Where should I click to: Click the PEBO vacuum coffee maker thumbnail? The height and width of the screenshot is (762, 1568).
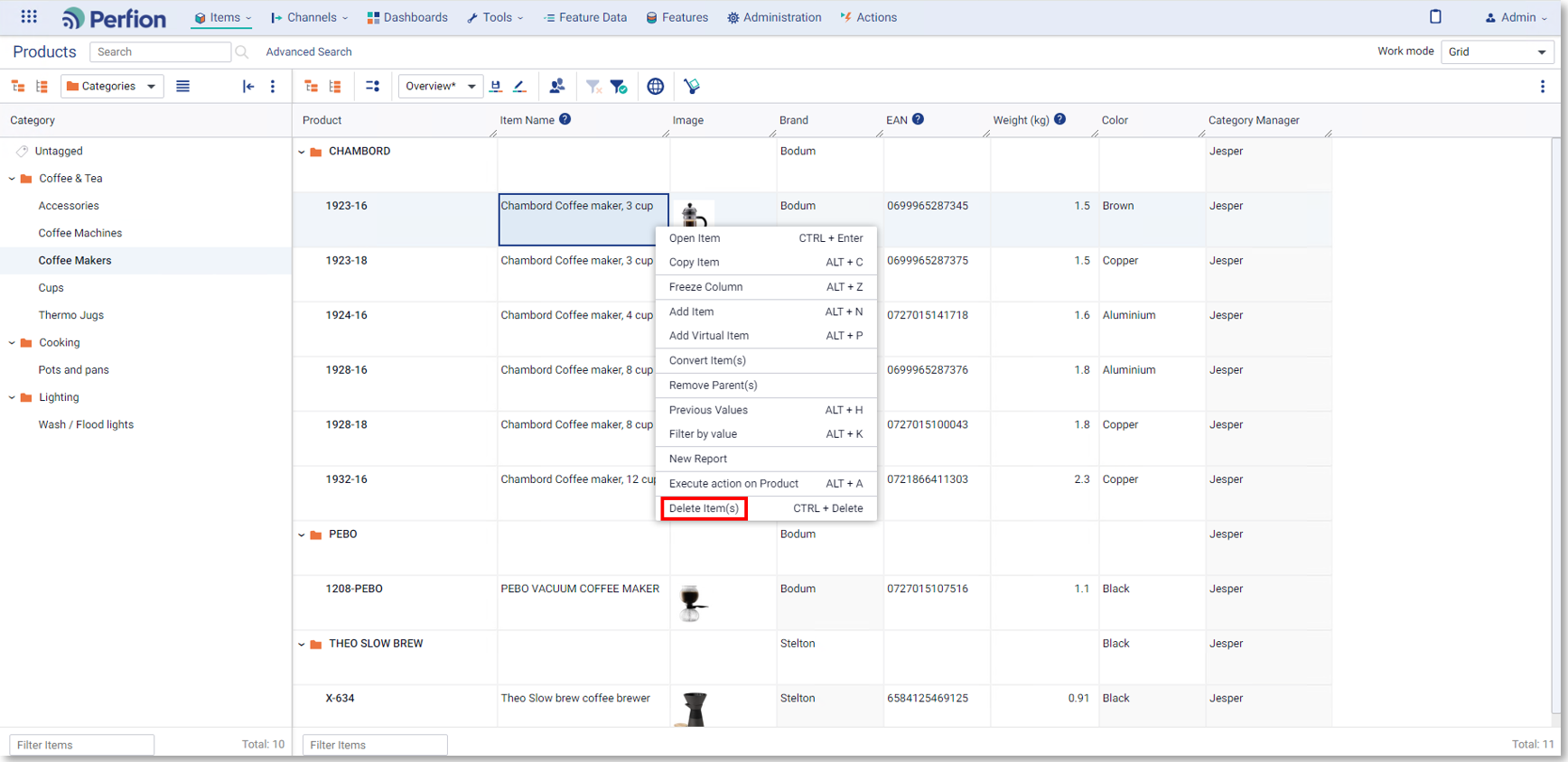tap(693, 604)
